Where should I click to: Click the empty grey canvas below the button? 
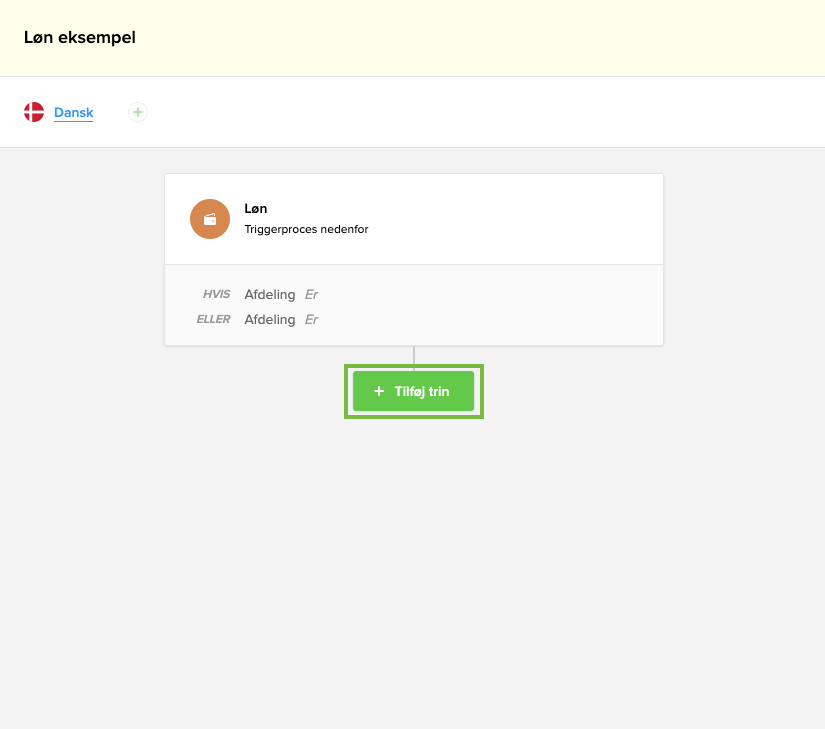click(414, 570)
